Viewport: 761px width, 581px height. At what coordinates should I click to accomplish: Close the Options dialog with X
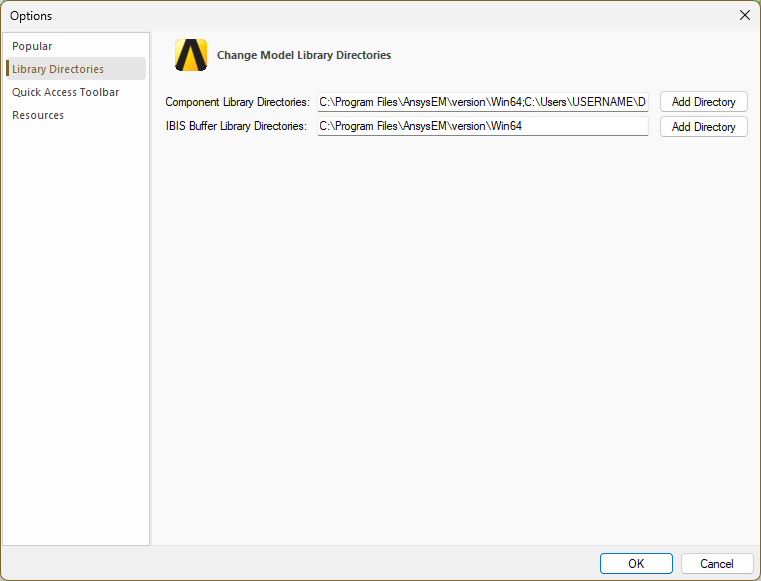click(x=744, y=15)
